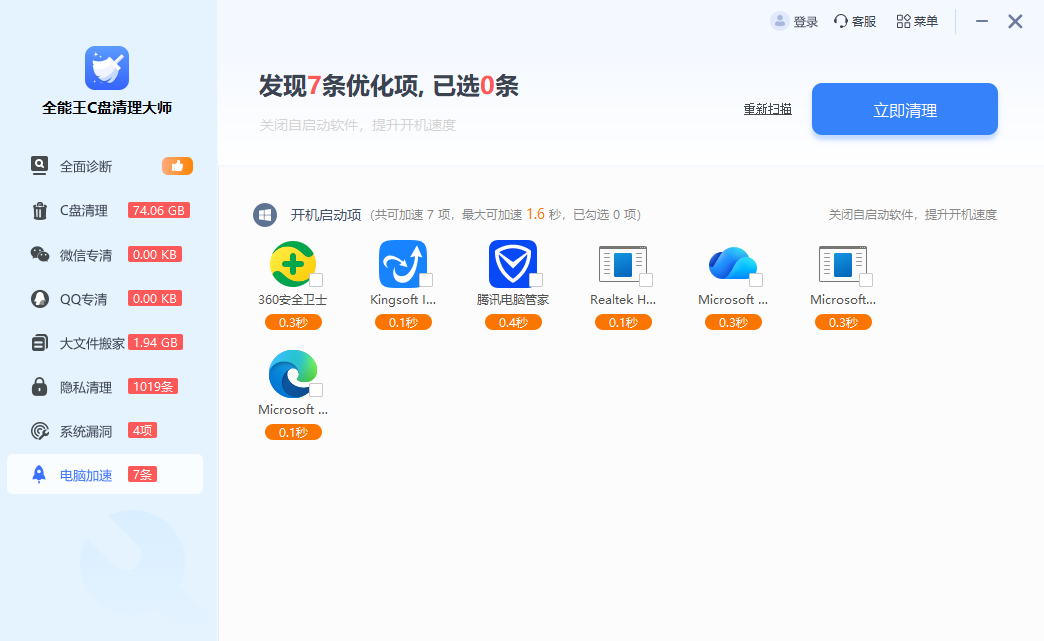Screen dimensions: 1044x641
Task: Click the 全能王C盘清理大师 app logo
Action: (107, 68)
